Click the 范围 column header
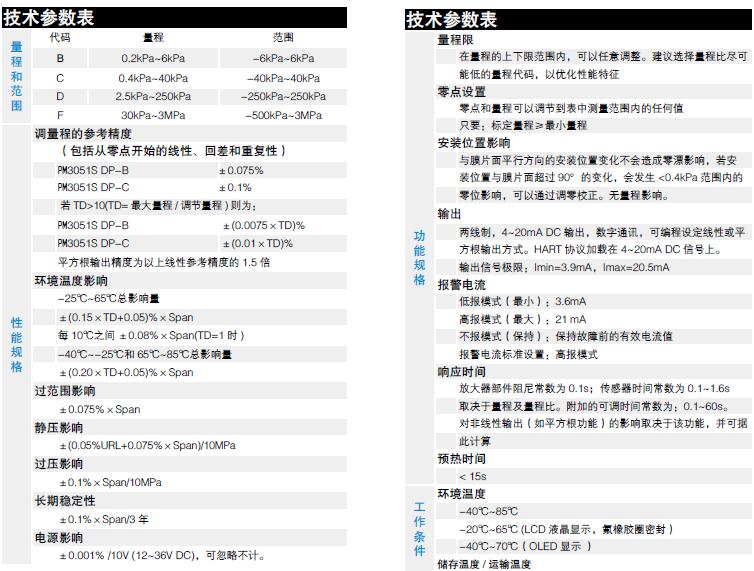The width and height of the screenshot is (754, 571). 283,37
